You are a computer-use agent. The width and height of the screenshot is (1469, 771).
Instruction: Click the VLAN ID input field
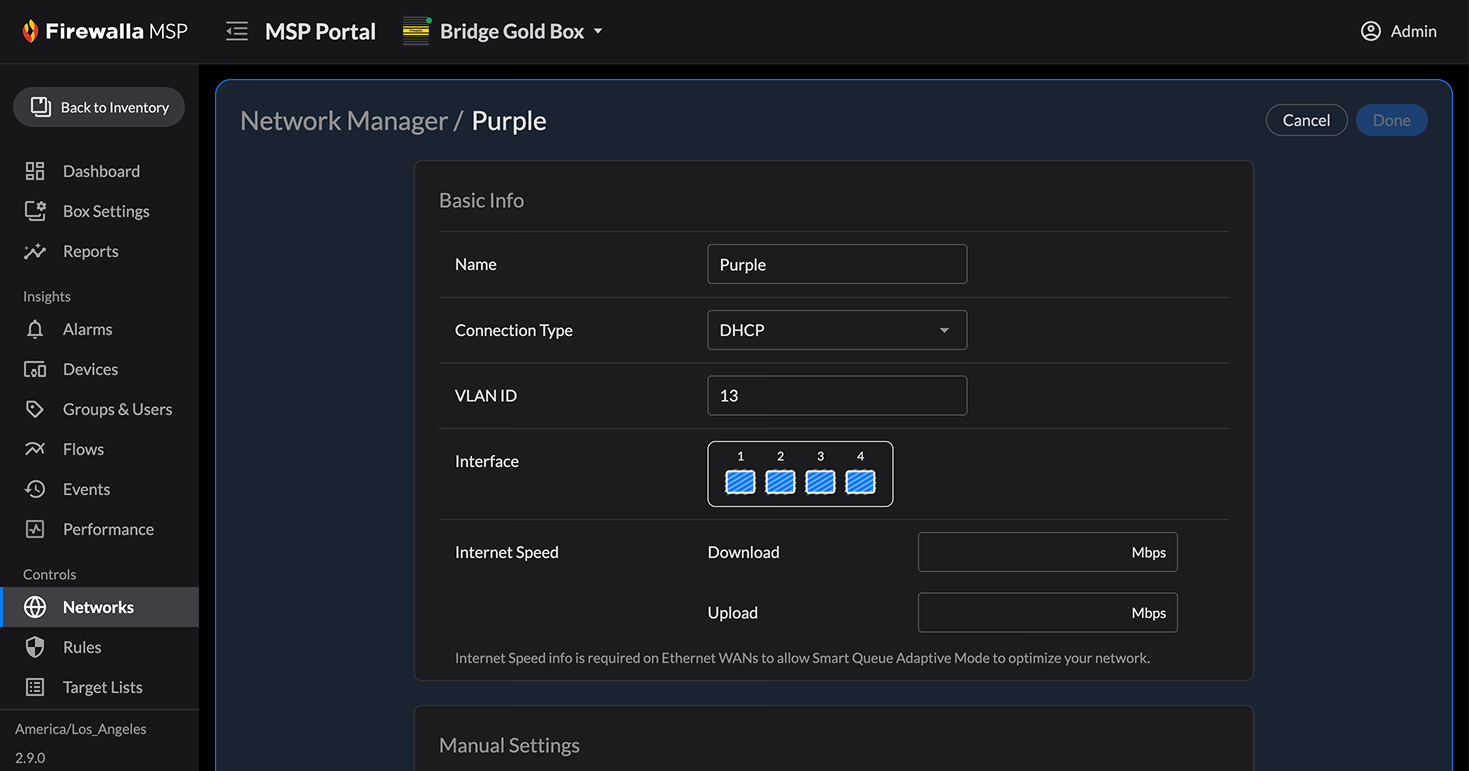[x=836, y=396]
